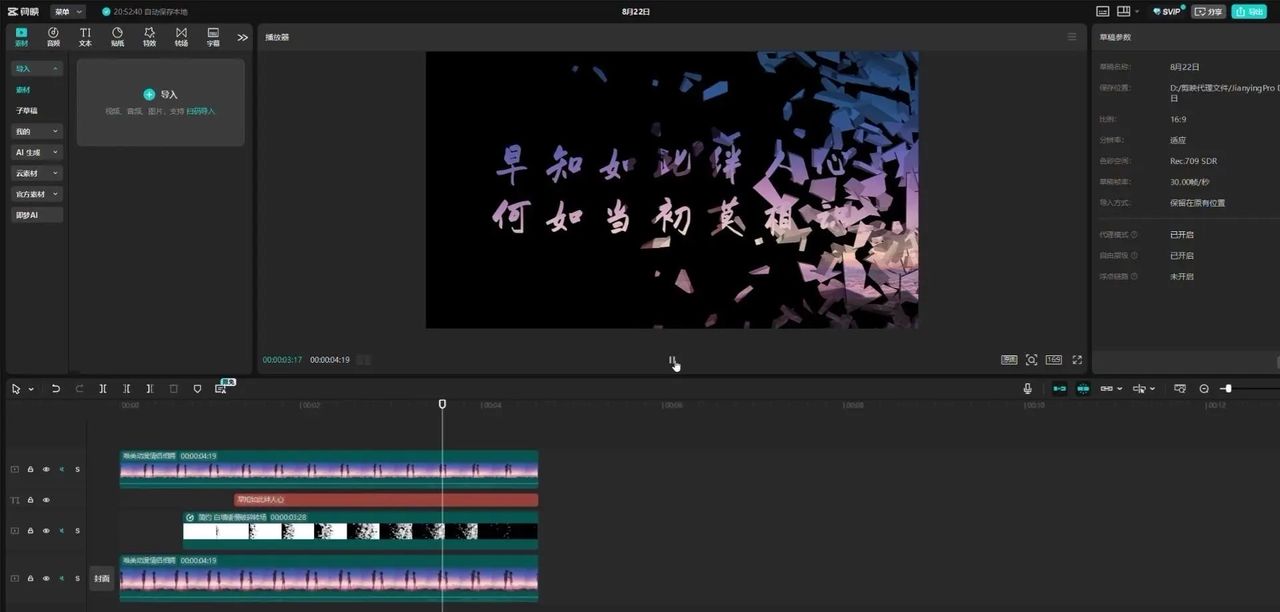Click the 封面 cover button on the timeline
Image resolution: width=1280 pixels, height=612 pixels.
click(x=101, y=578)
